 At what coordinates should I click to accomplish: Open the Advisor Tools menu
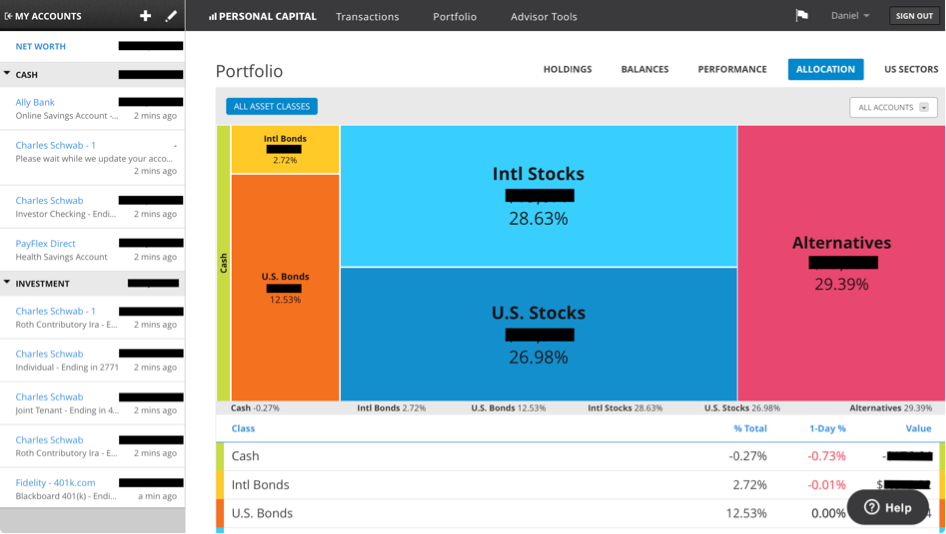coord(543,16)
